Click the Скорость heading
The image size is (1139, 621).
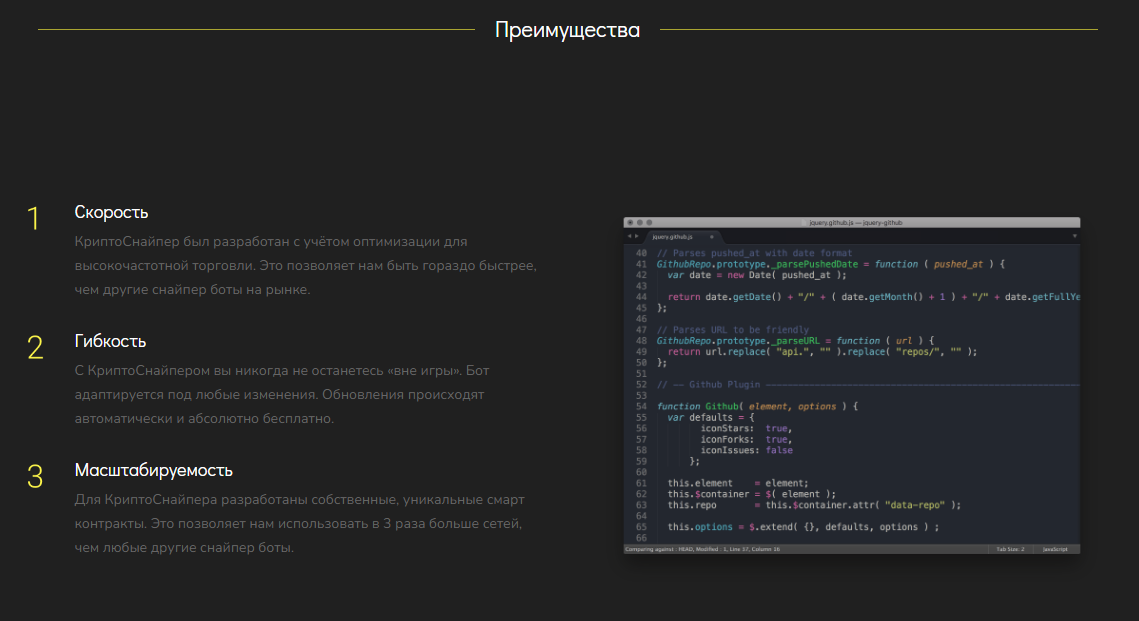111,212
